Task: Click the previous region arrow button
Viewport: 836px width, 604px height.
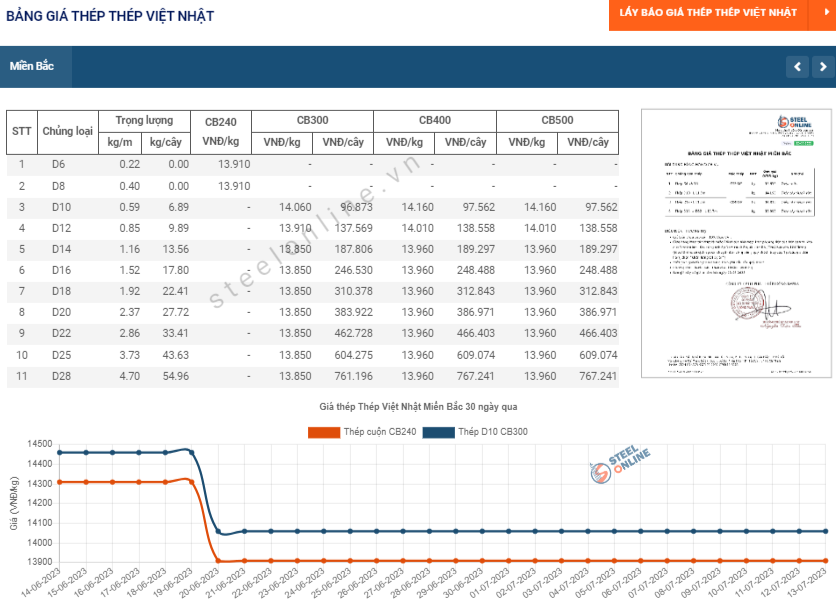Action: [798, 67]
